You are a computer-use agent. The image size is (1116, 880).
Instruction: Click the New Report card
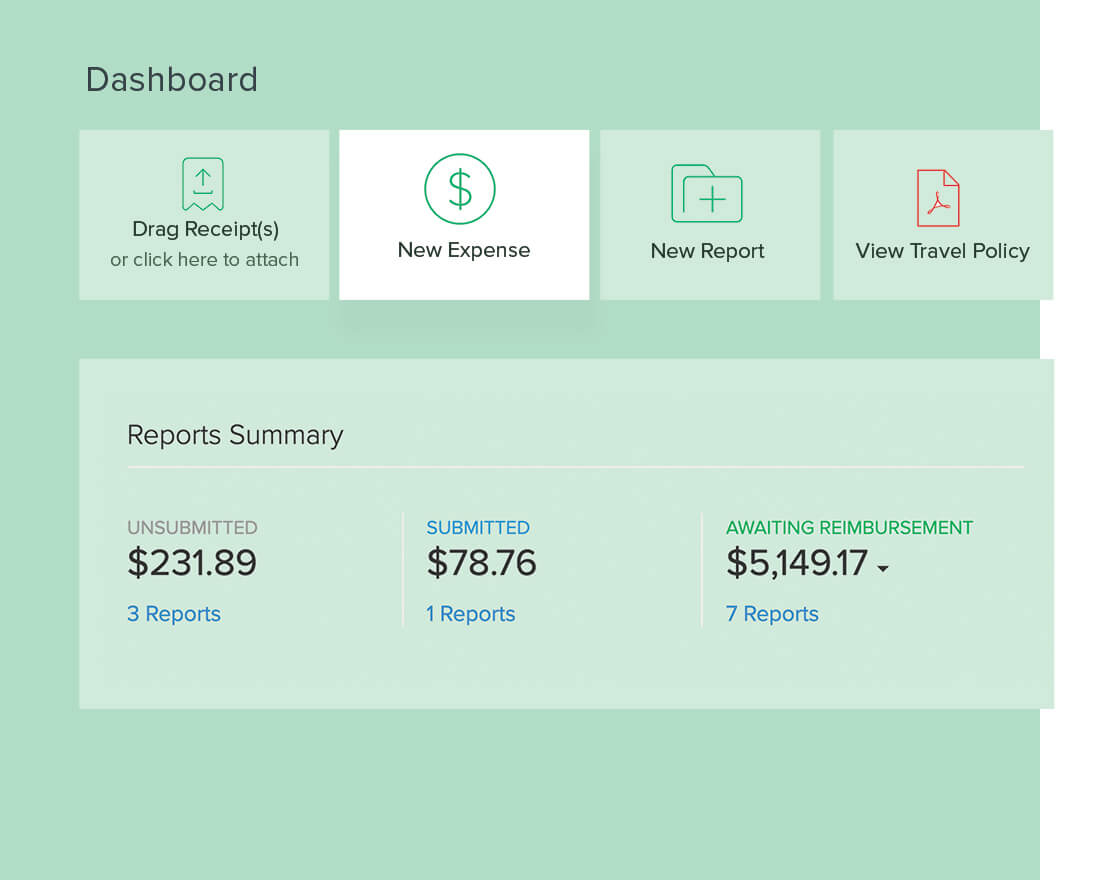click(x=708, y=214)
